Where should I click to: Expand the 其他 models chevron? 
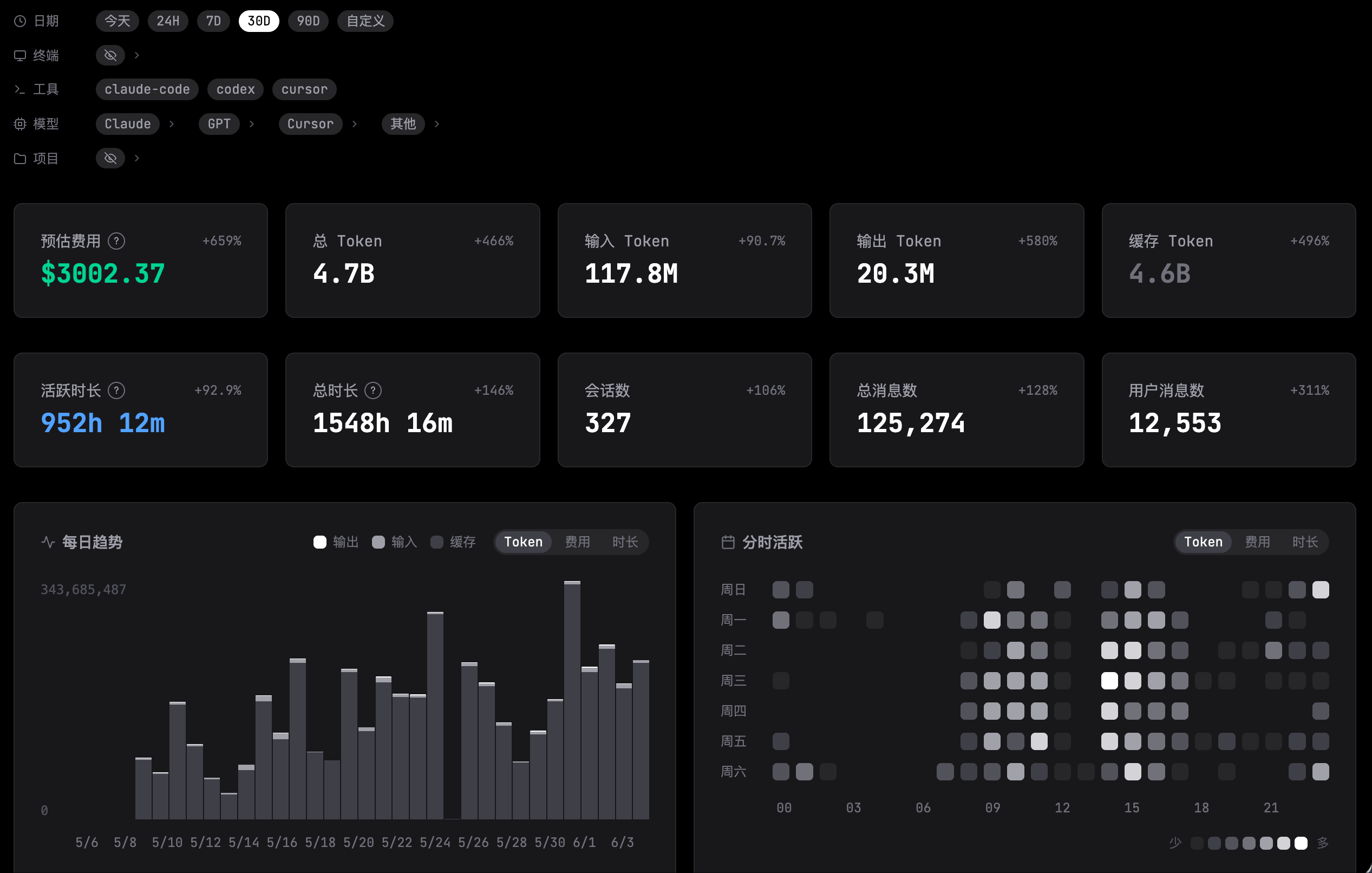[x=436, y=123]
